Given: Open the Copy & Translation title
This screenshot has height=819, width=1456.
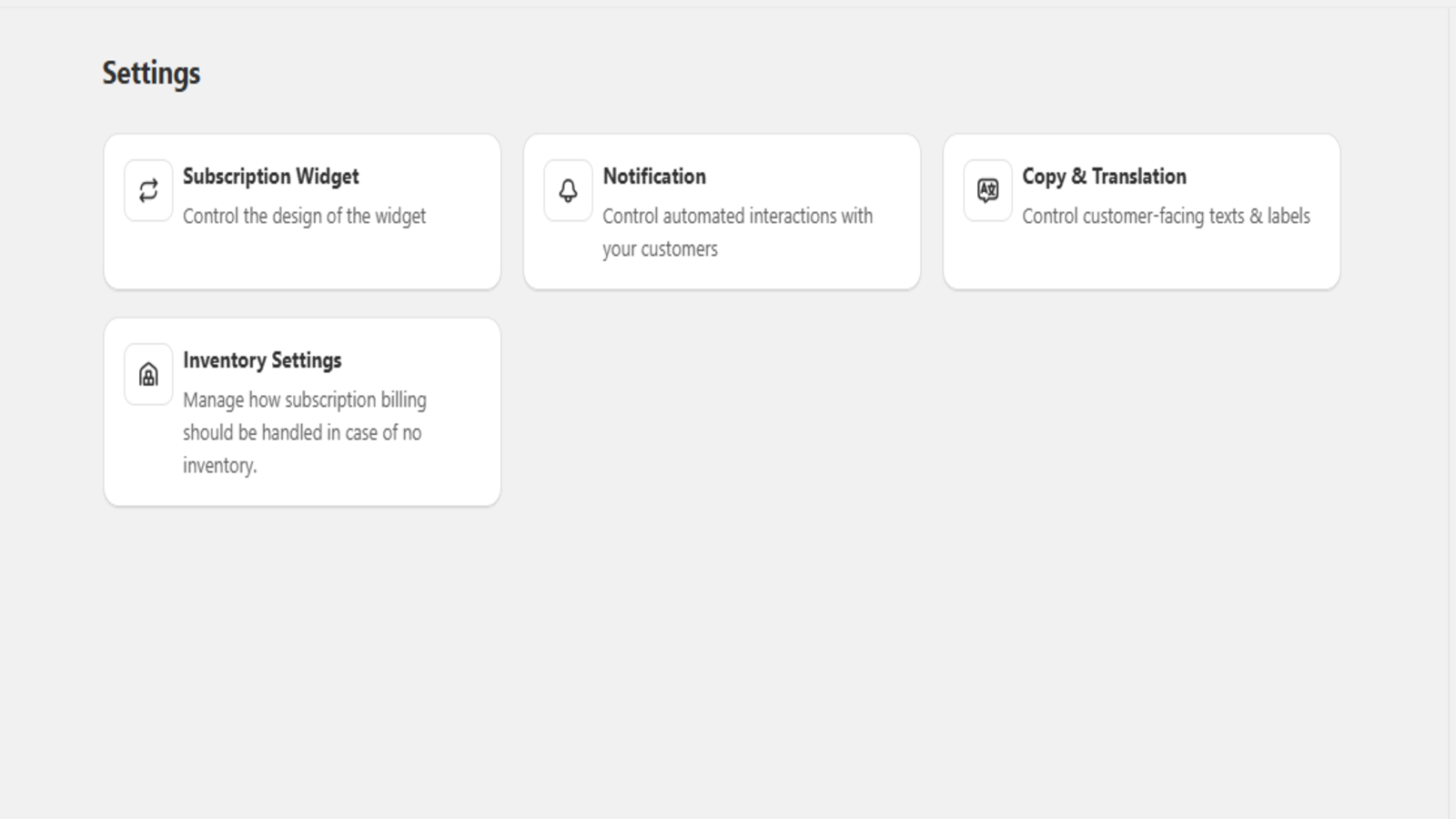Looking at the screenshot, I should [x=1103, y=177].
